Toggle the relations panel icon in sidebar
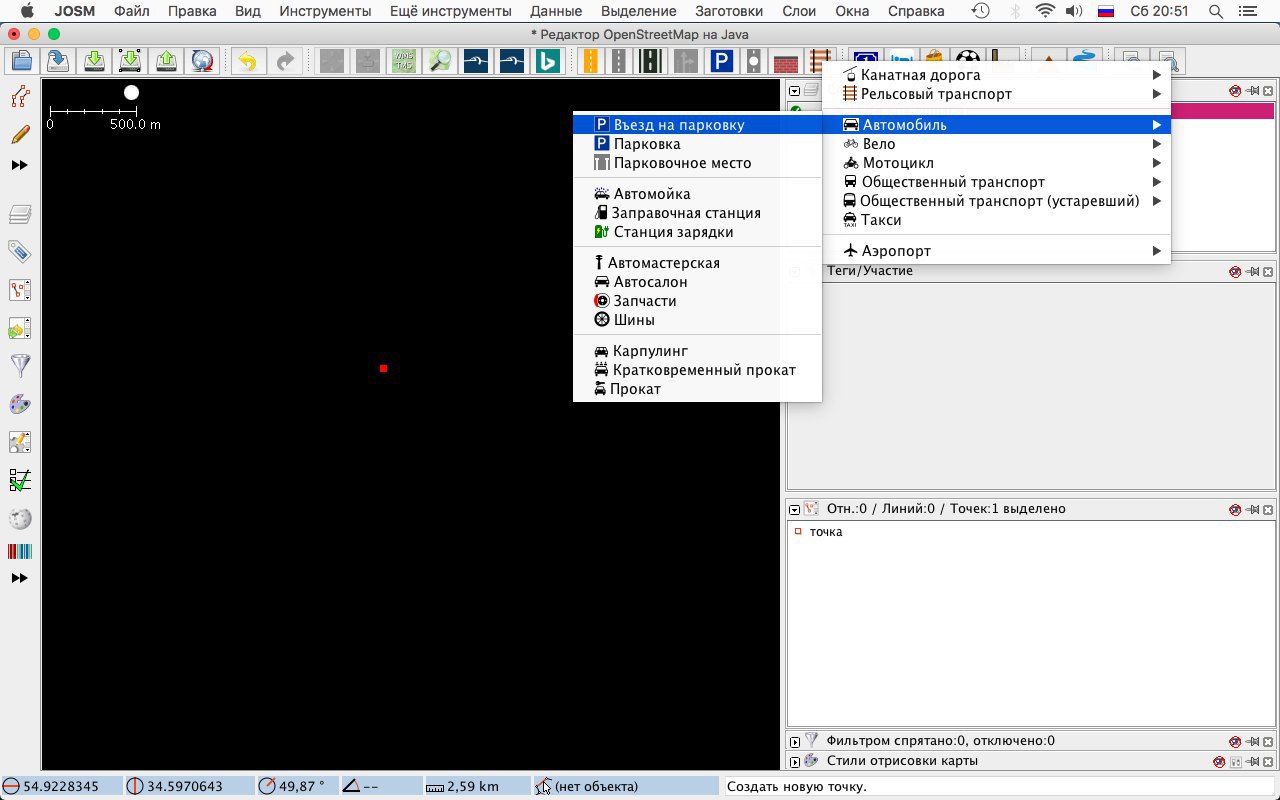The width and height of the screenshot is (1280, 800). (x=20, y=328)
